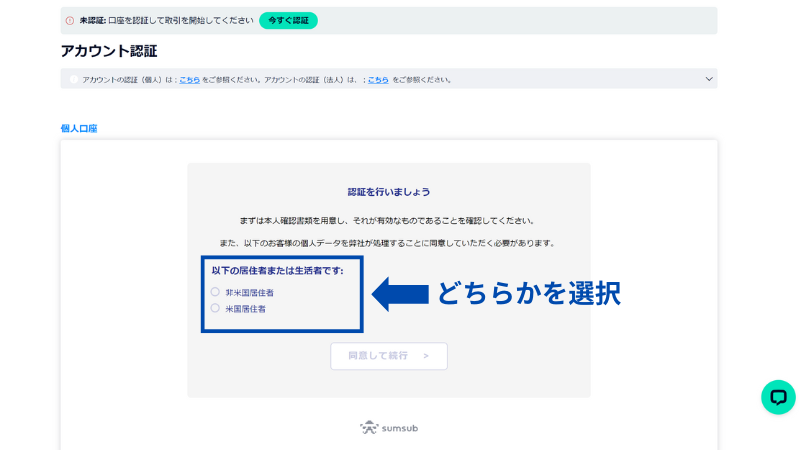Viewport: 800px width, 450px height.
Task: Click the アカウント認証 page heading
Action: (109, 51)
